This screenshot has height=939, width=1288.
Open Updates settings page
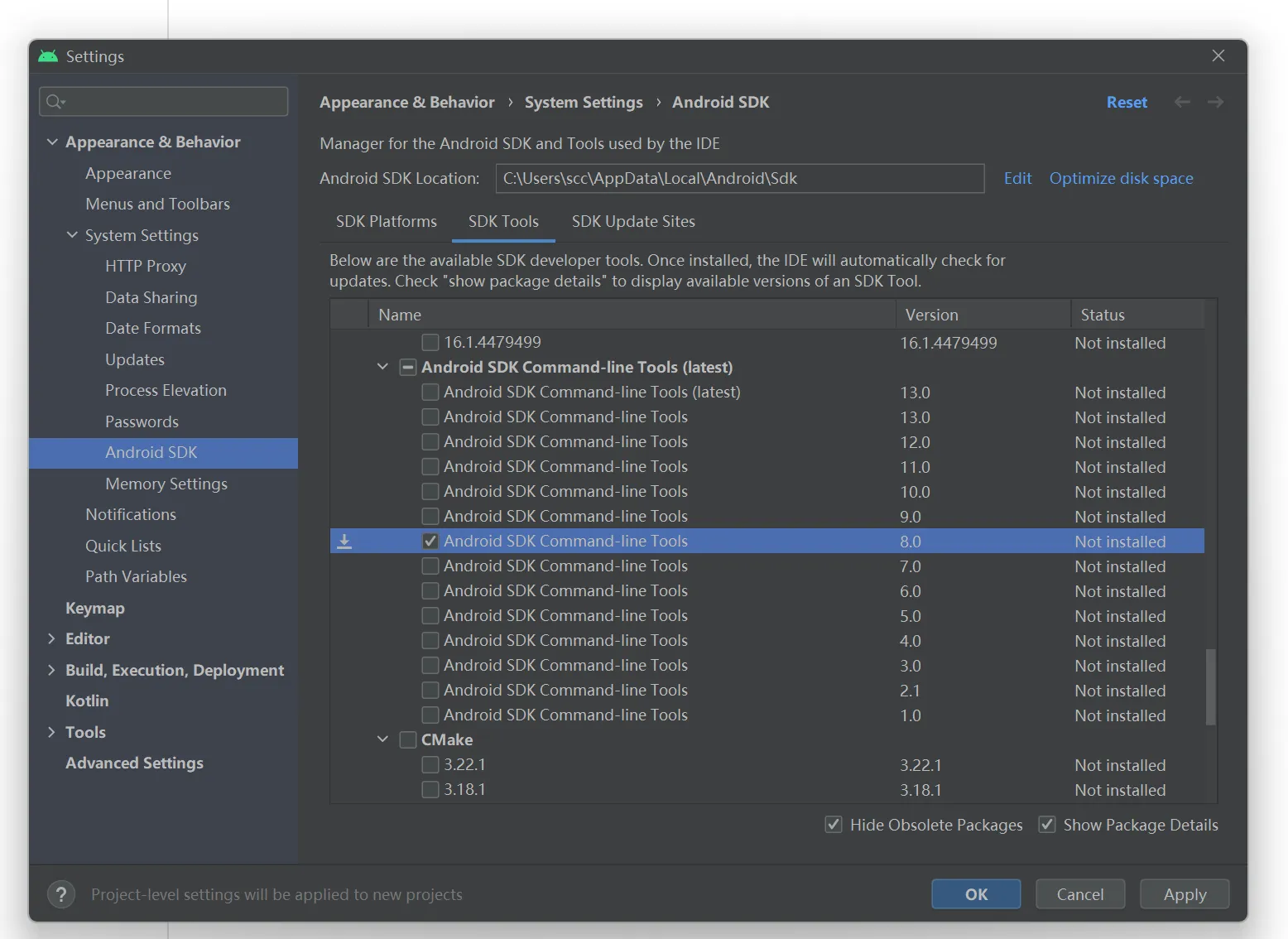[x=135, y=359]
